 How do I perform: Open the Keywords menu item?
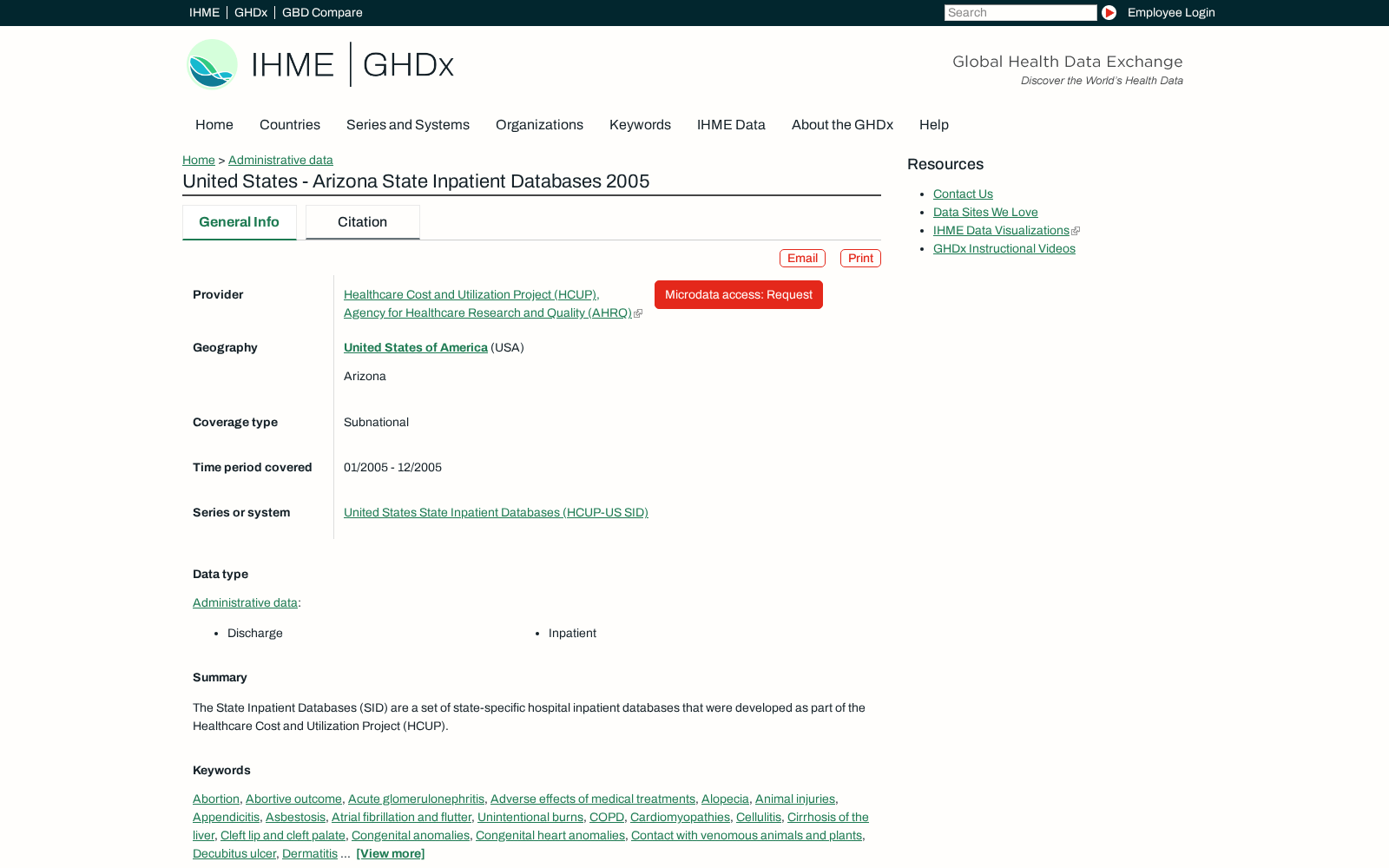pos(640,125)
